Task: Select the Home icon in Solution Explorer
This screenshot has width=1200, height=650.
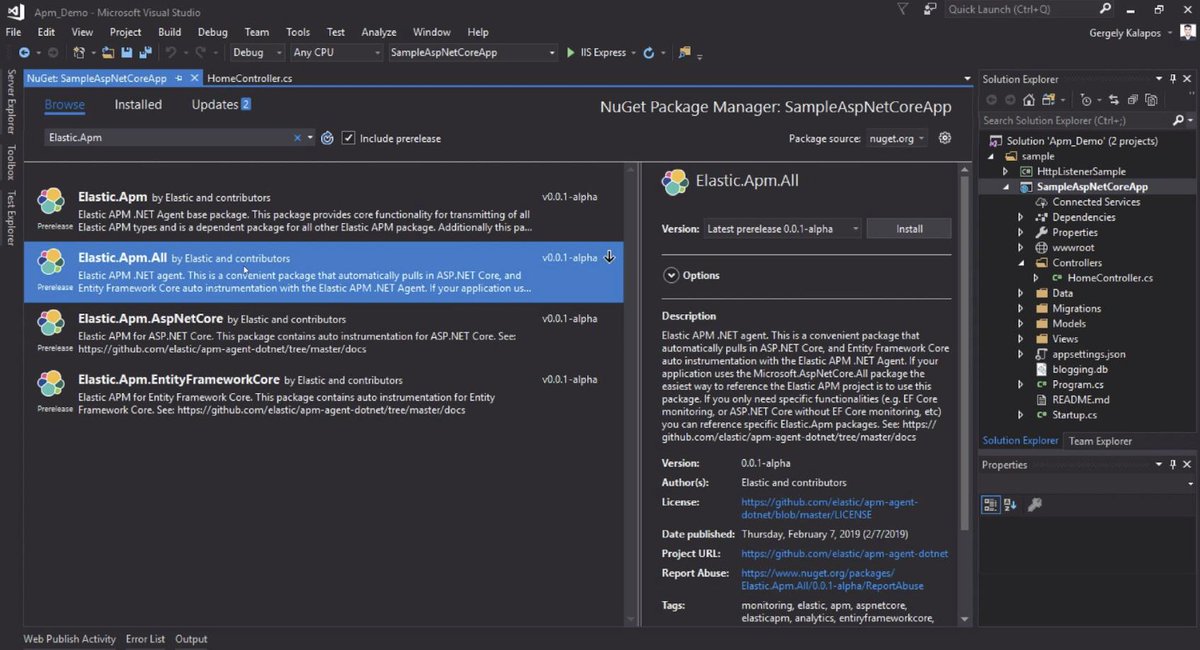Action: pyautogui.click(x=1029, y=99)
